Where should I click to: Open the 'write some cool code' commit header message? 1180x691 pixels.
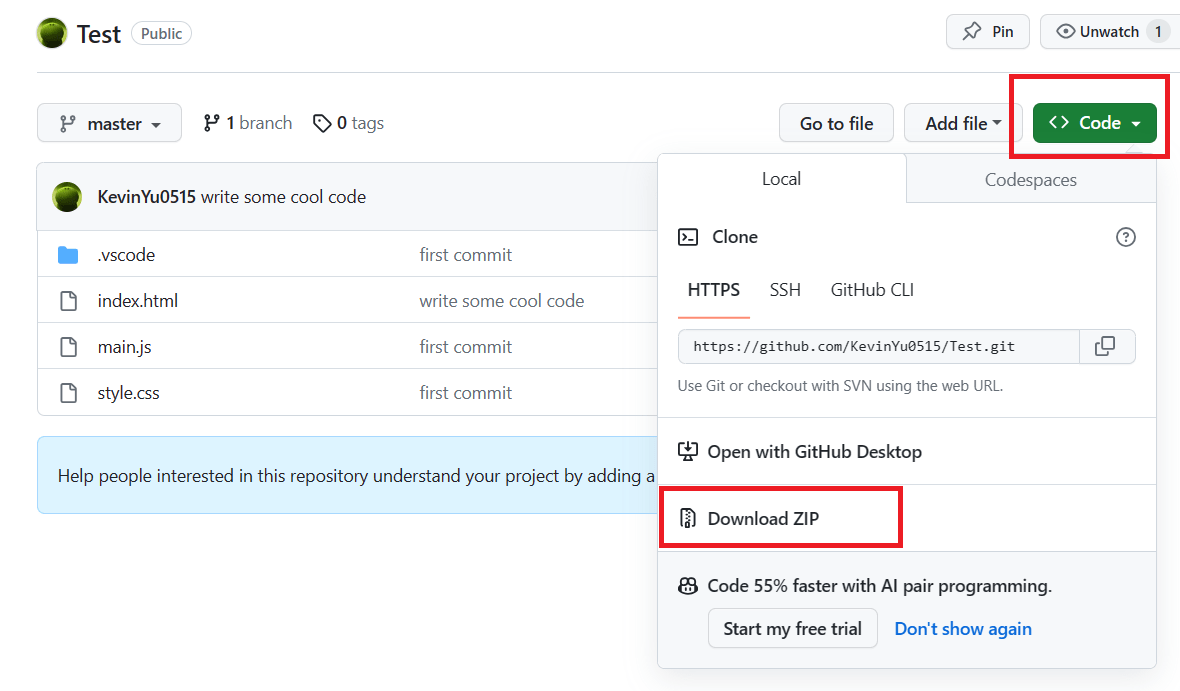(x=284, y=196)
